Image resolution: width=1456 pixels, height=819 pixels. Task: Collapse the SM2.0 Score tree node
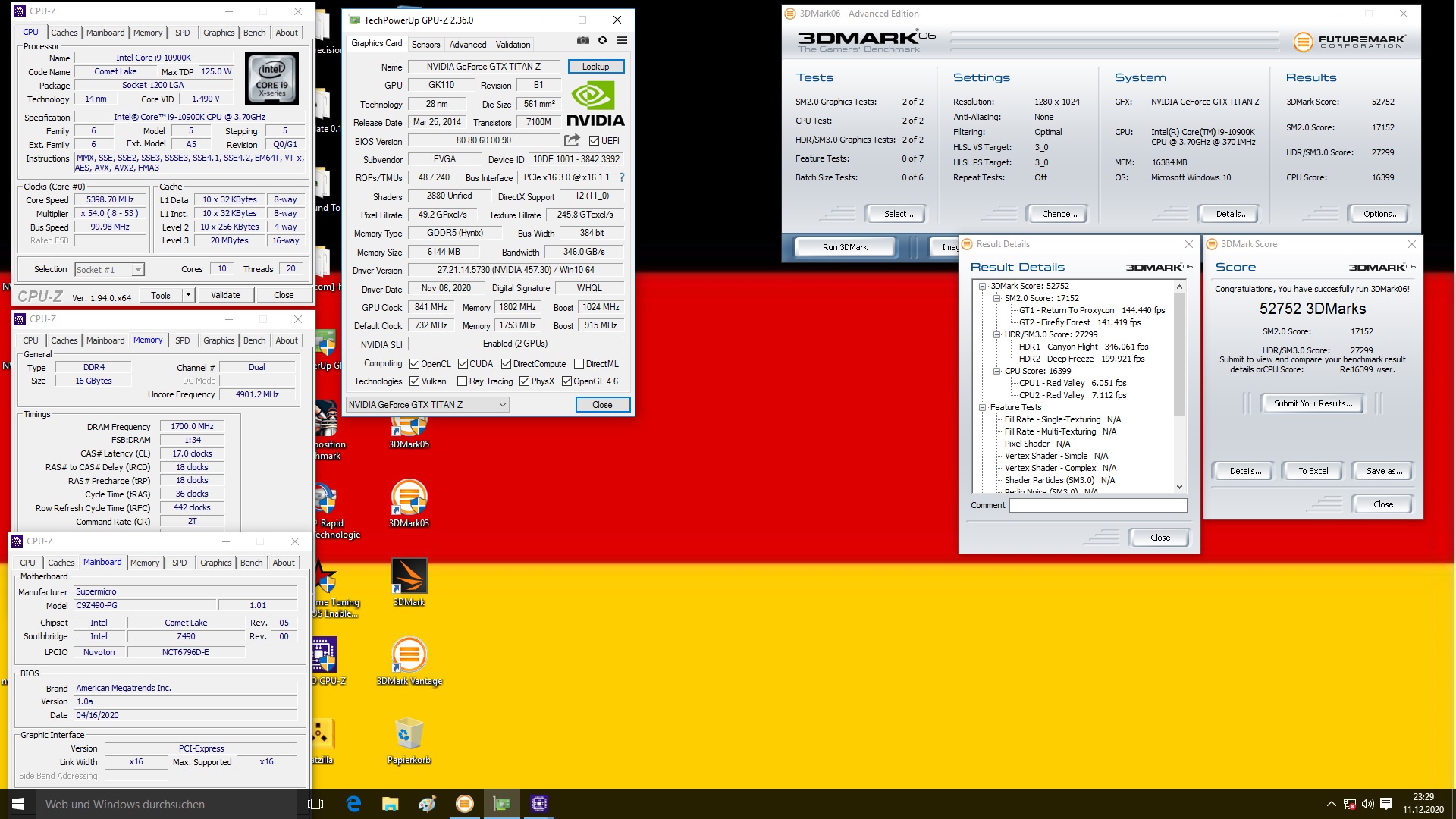pos(997,299)
